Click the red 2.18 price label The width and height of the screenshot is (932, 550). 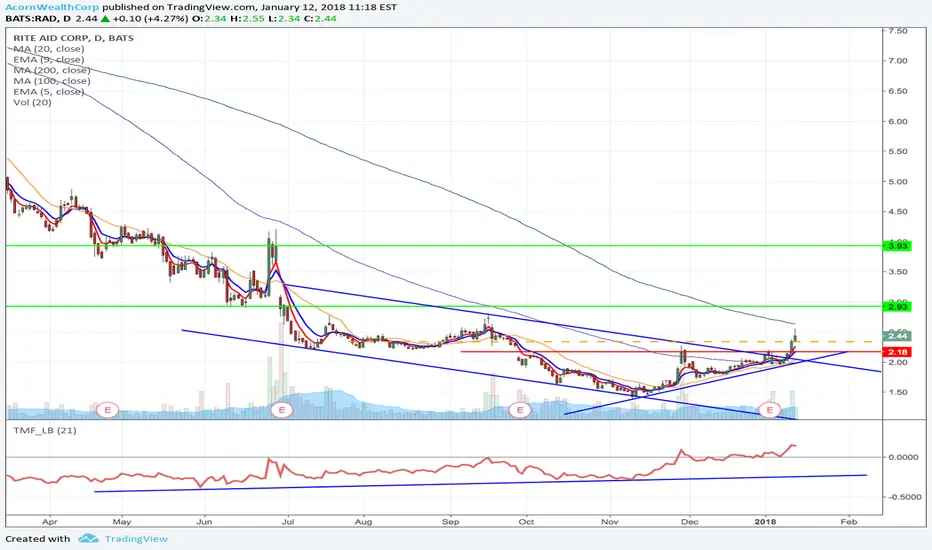897,352
